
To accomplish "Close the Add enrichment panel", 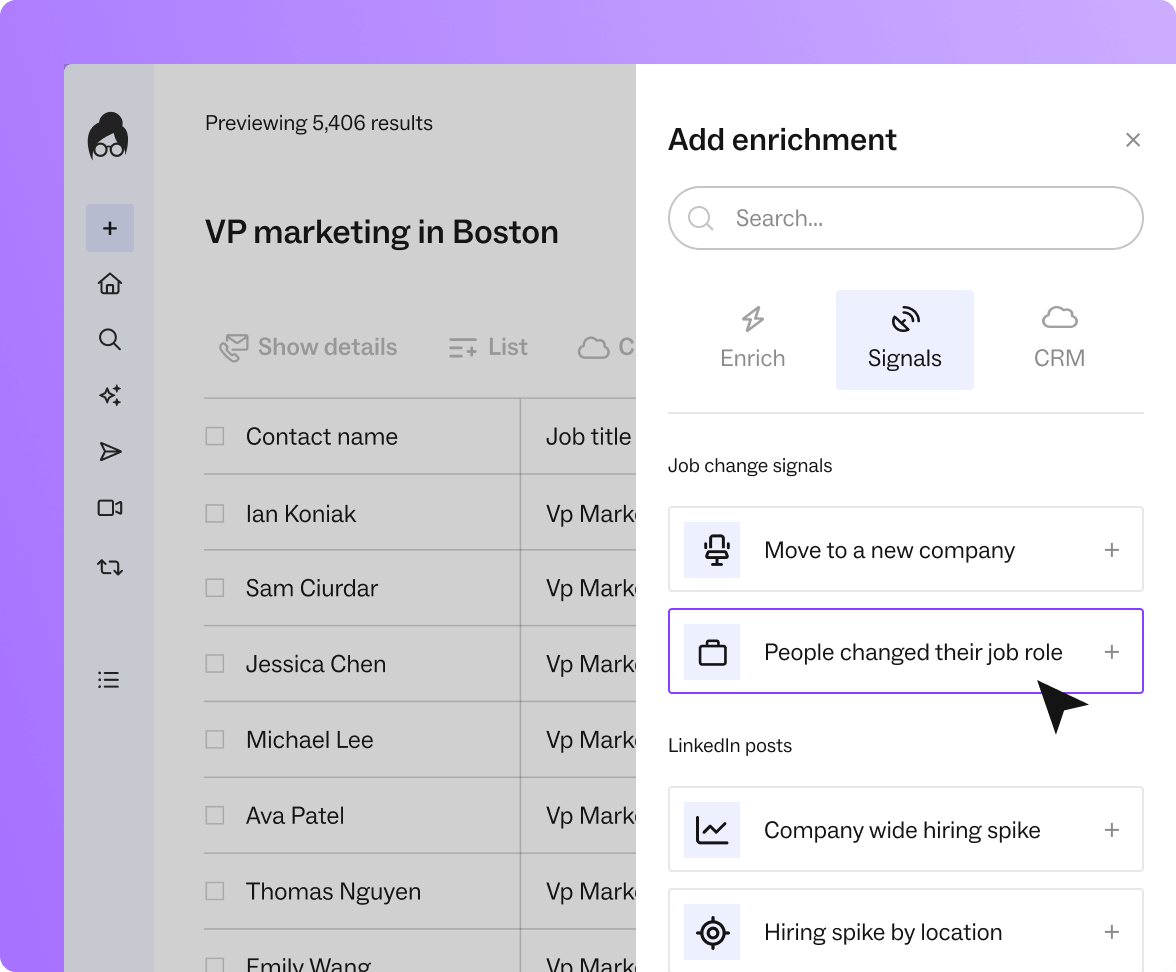I will click(x=1132, y=140).
